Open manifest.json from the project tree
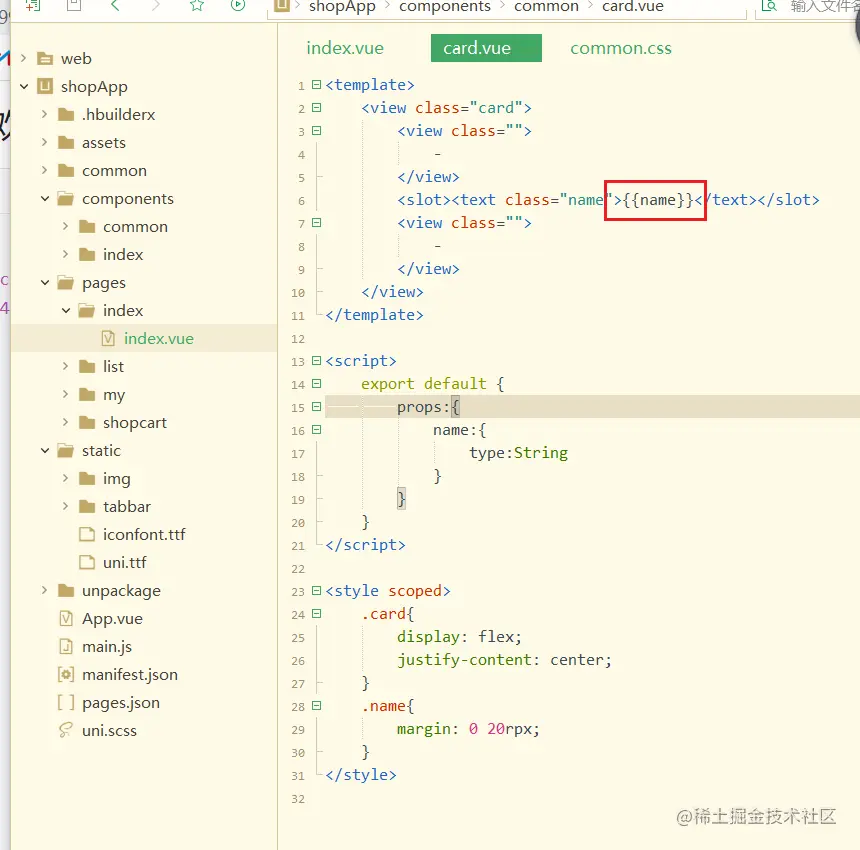This screenshot has height=850, width=860. 130,675
